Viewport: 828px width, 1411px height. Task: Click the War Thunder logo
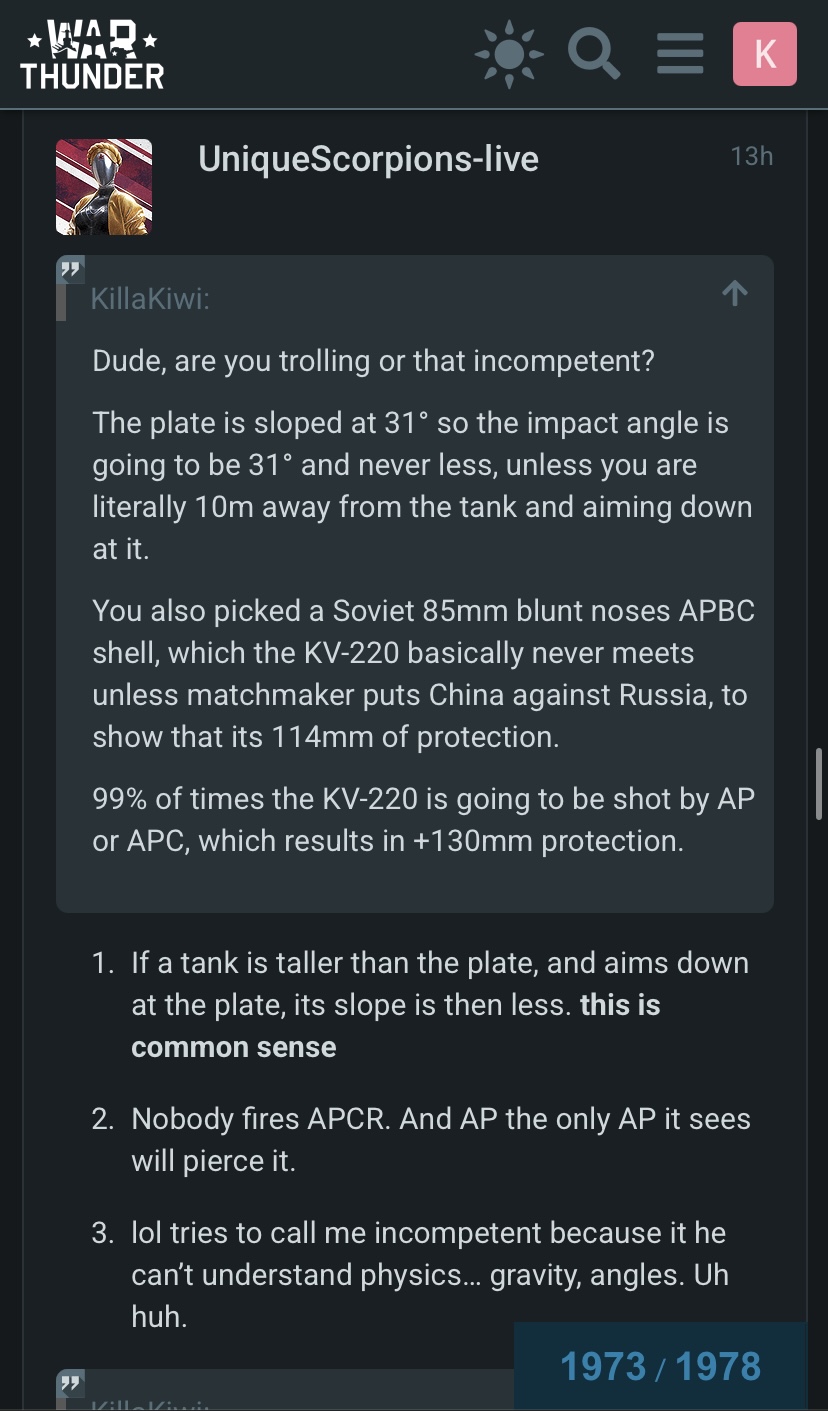pyautogui.click(x=92, y=54)
